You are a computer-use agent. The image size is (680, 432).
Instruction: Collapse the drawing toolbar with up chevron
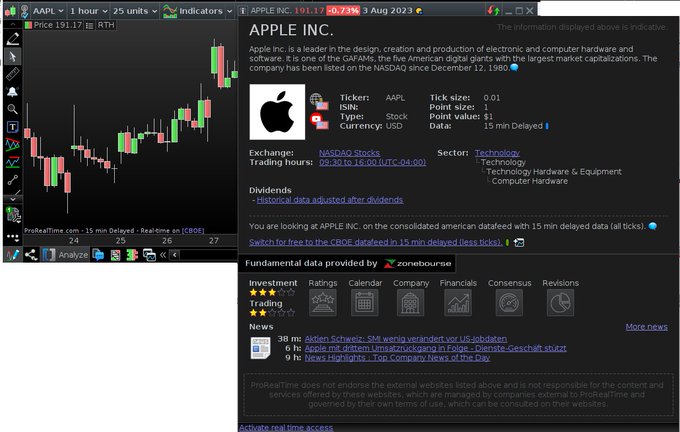click(13, 25)
